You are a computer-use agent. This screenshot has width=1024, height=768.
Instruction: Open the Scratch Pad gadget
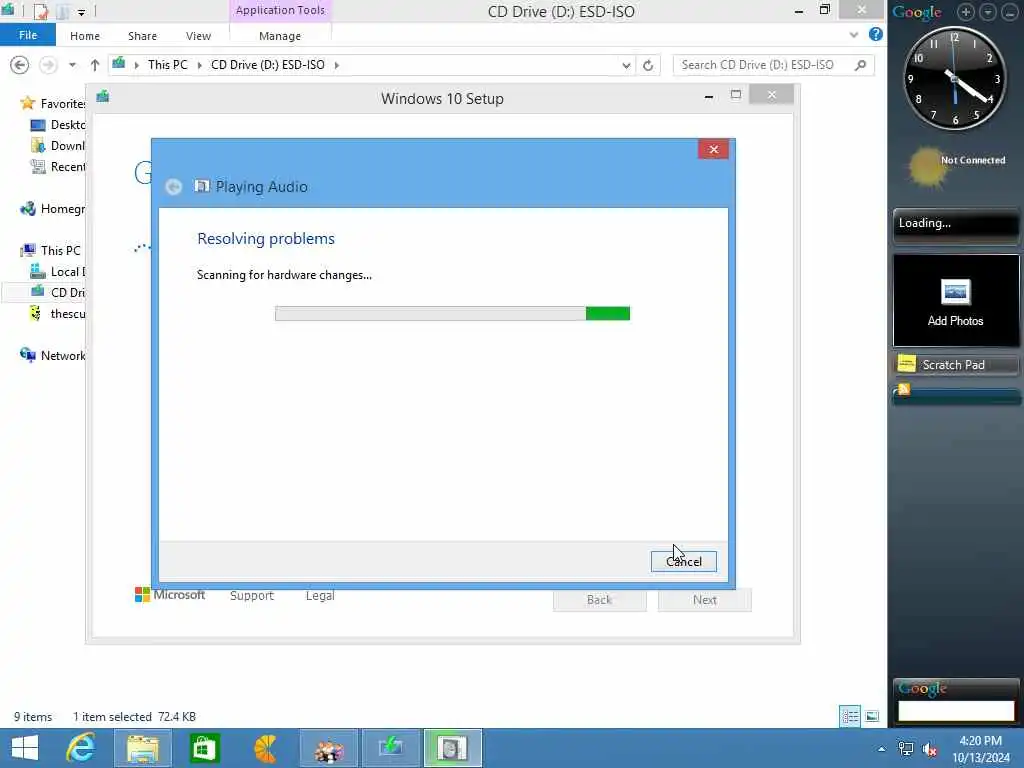click(955, 364)
